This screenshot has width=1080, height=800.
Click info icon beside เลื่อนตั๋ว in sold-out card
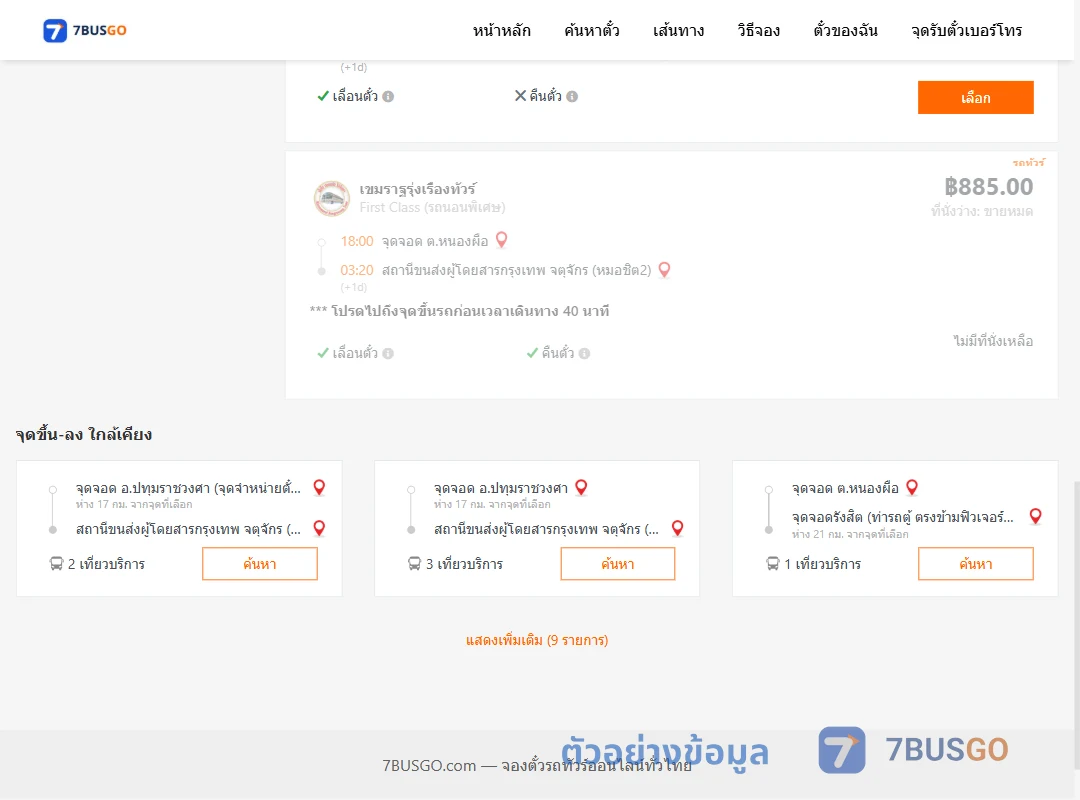388,353
